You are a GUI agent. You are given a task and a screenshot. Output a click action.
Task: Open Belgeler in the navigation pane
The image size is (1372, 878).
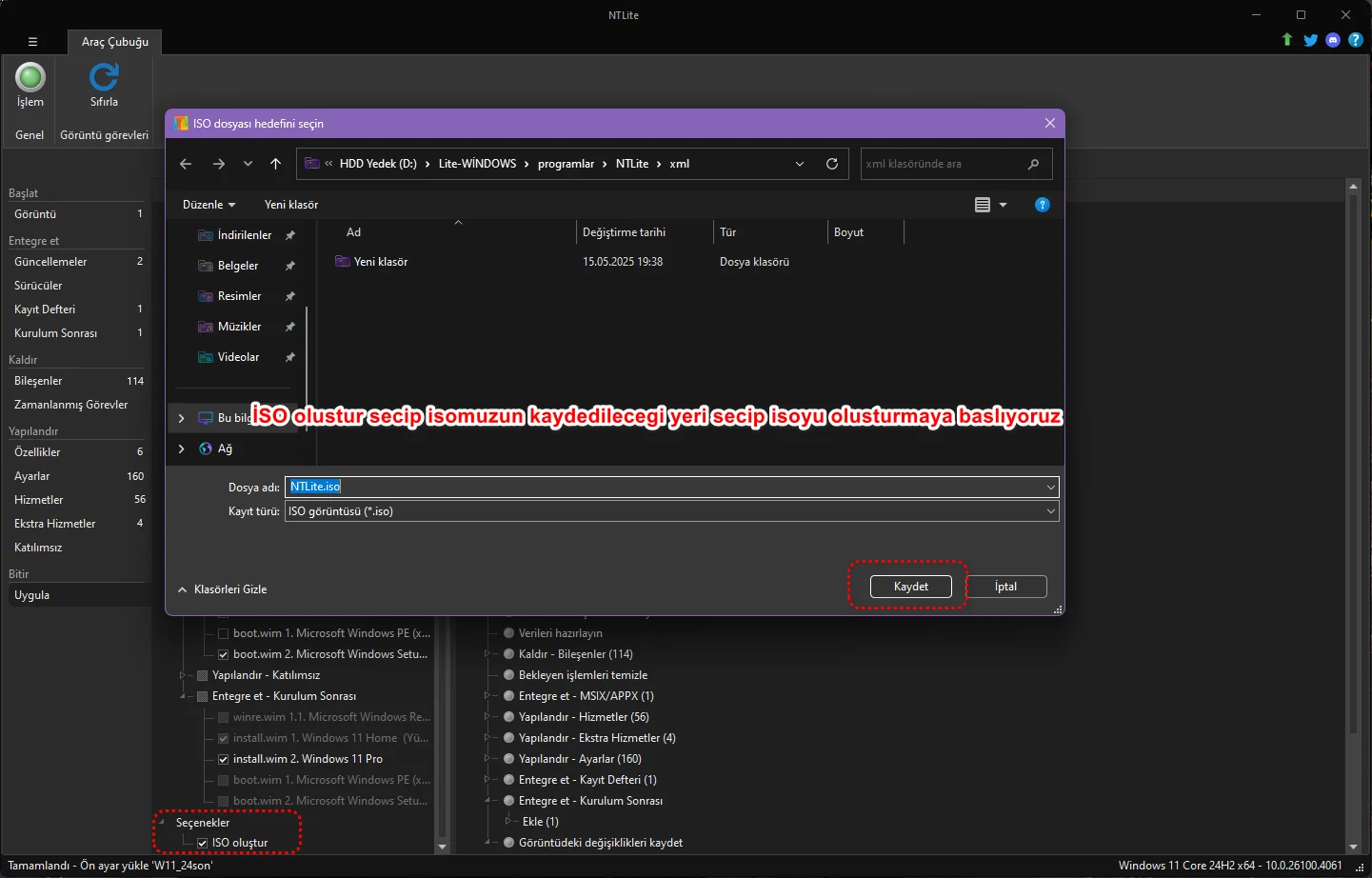pos(238,266)
